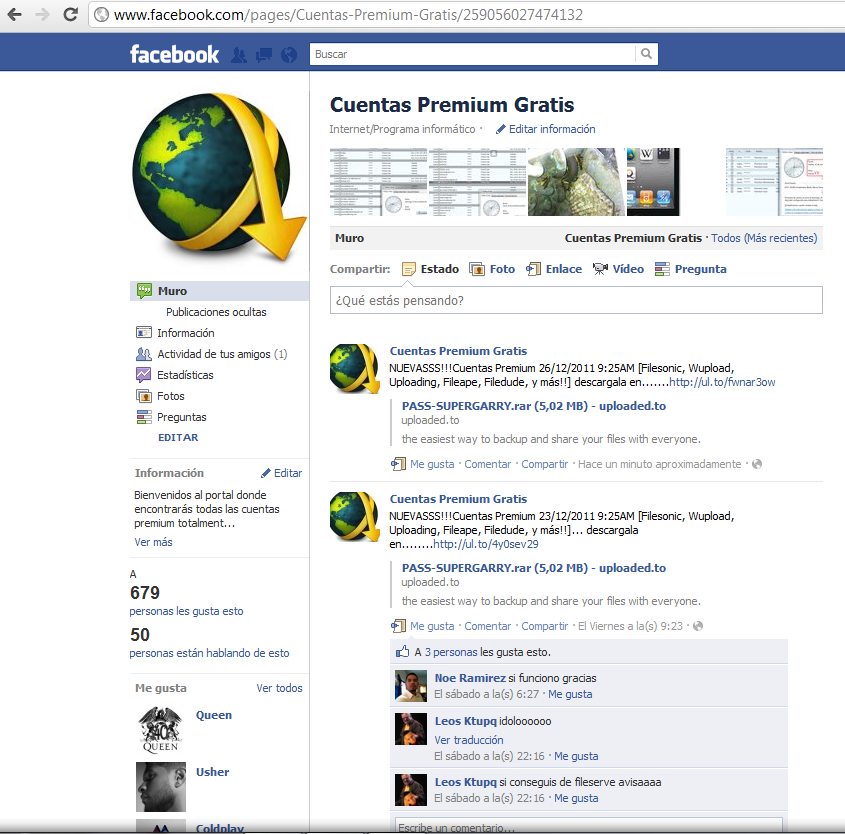Open the http://ul.to/fwnar3ow link

(722, 382)
